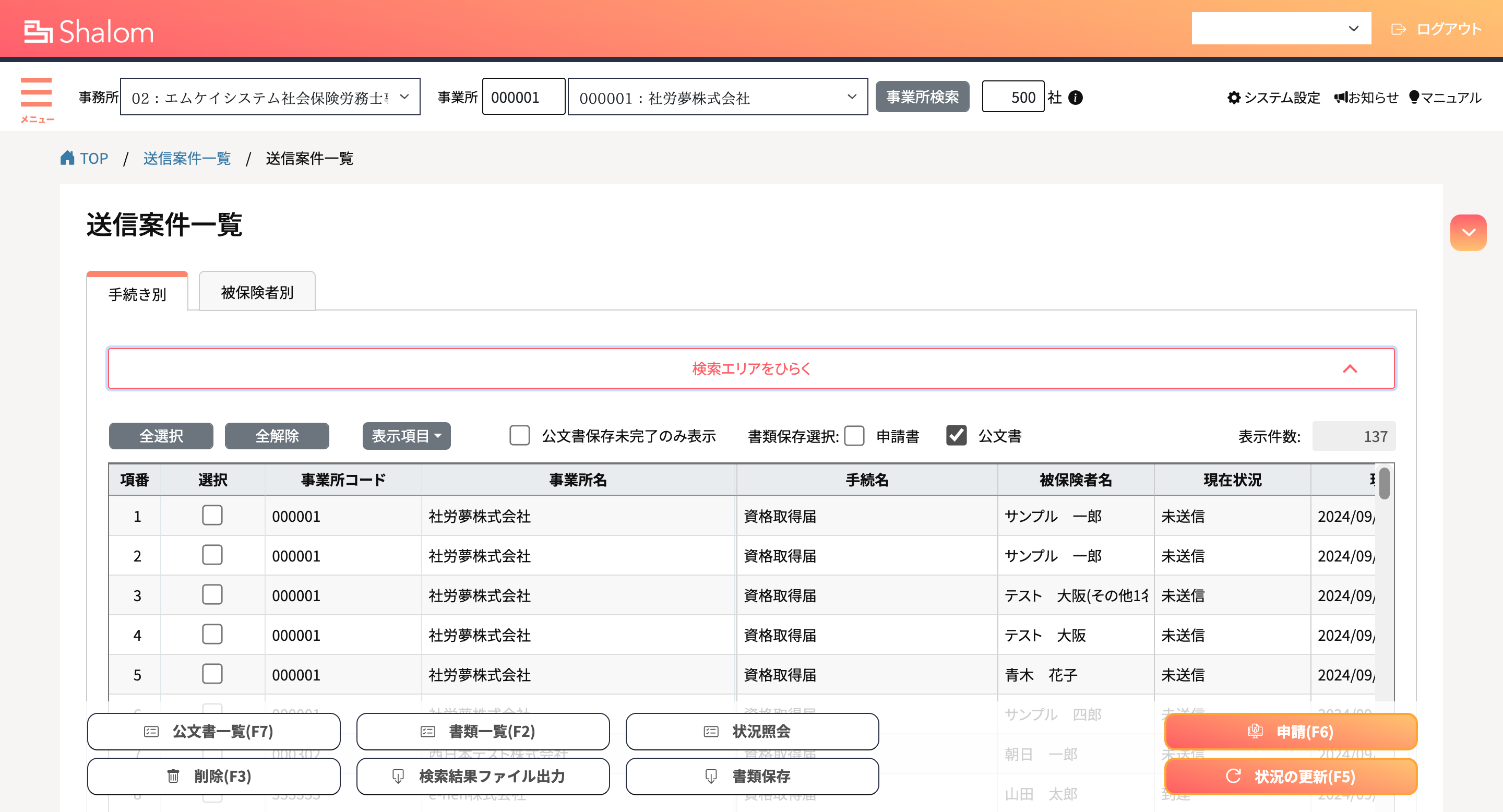Screen dimensions: 1503x812
Task: Click the 公文書一覧(F7) list icon
Action: (151, 732)
